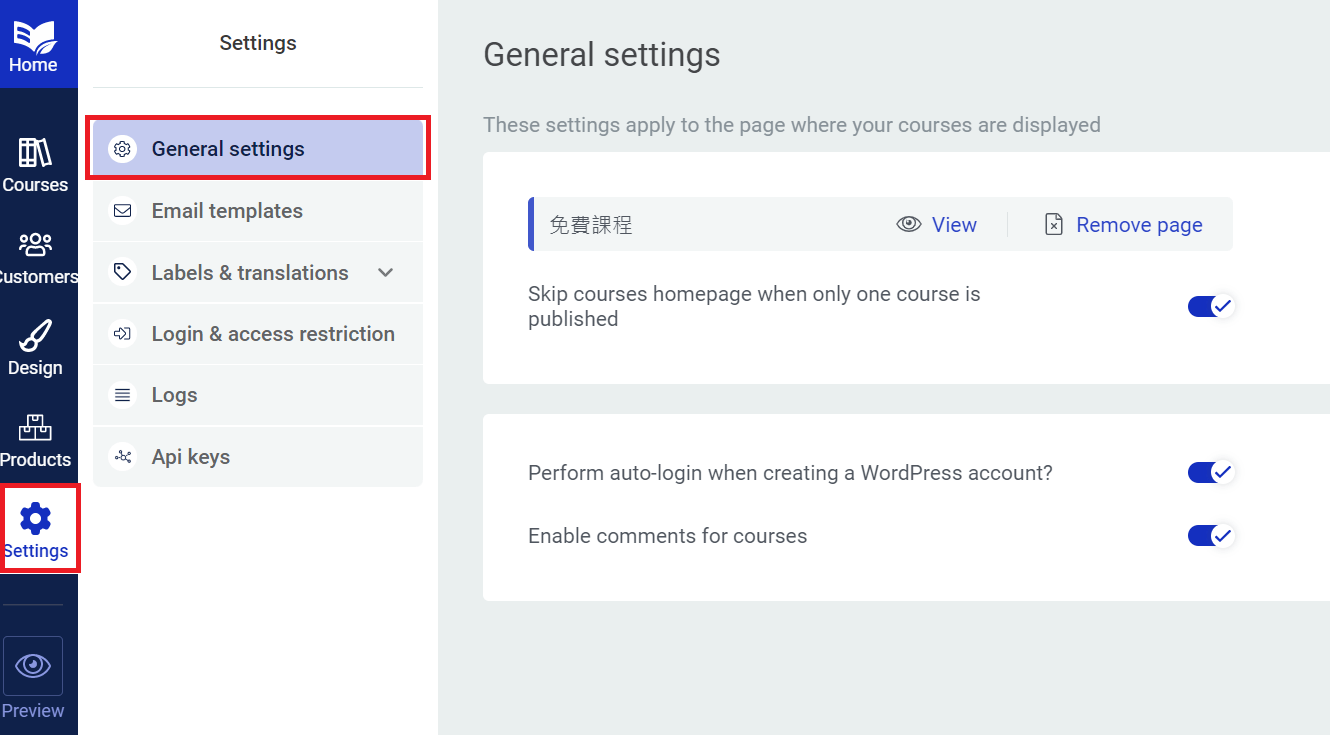Open the General settings menu item

pos(258,149)
